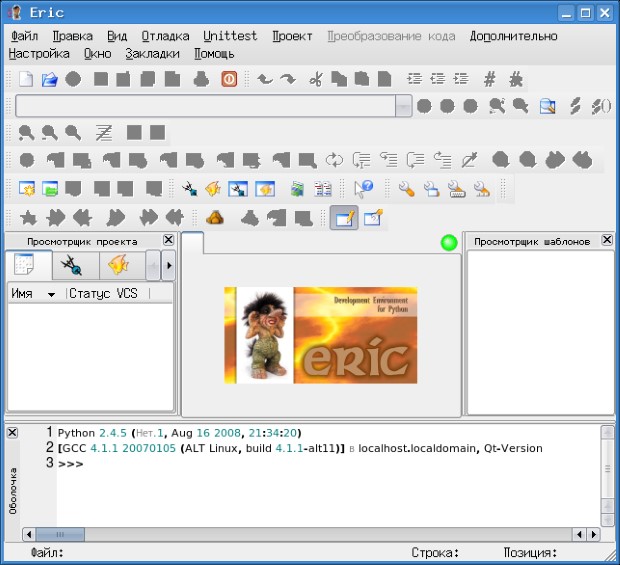Screen dimensions: 620x565
Task: Click the Cut scissors icon
Action: click(x=315, y=79)
